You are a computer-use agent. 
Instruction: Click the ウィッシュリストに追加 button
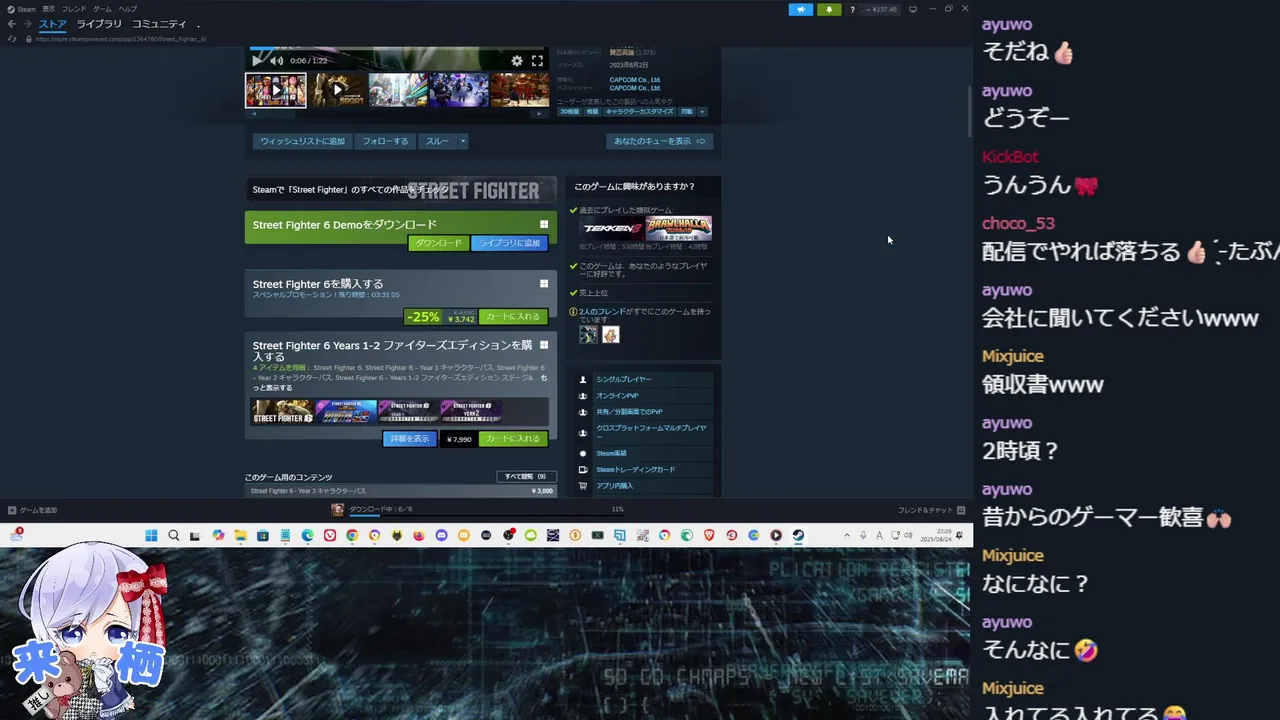(x=302, y=141)
